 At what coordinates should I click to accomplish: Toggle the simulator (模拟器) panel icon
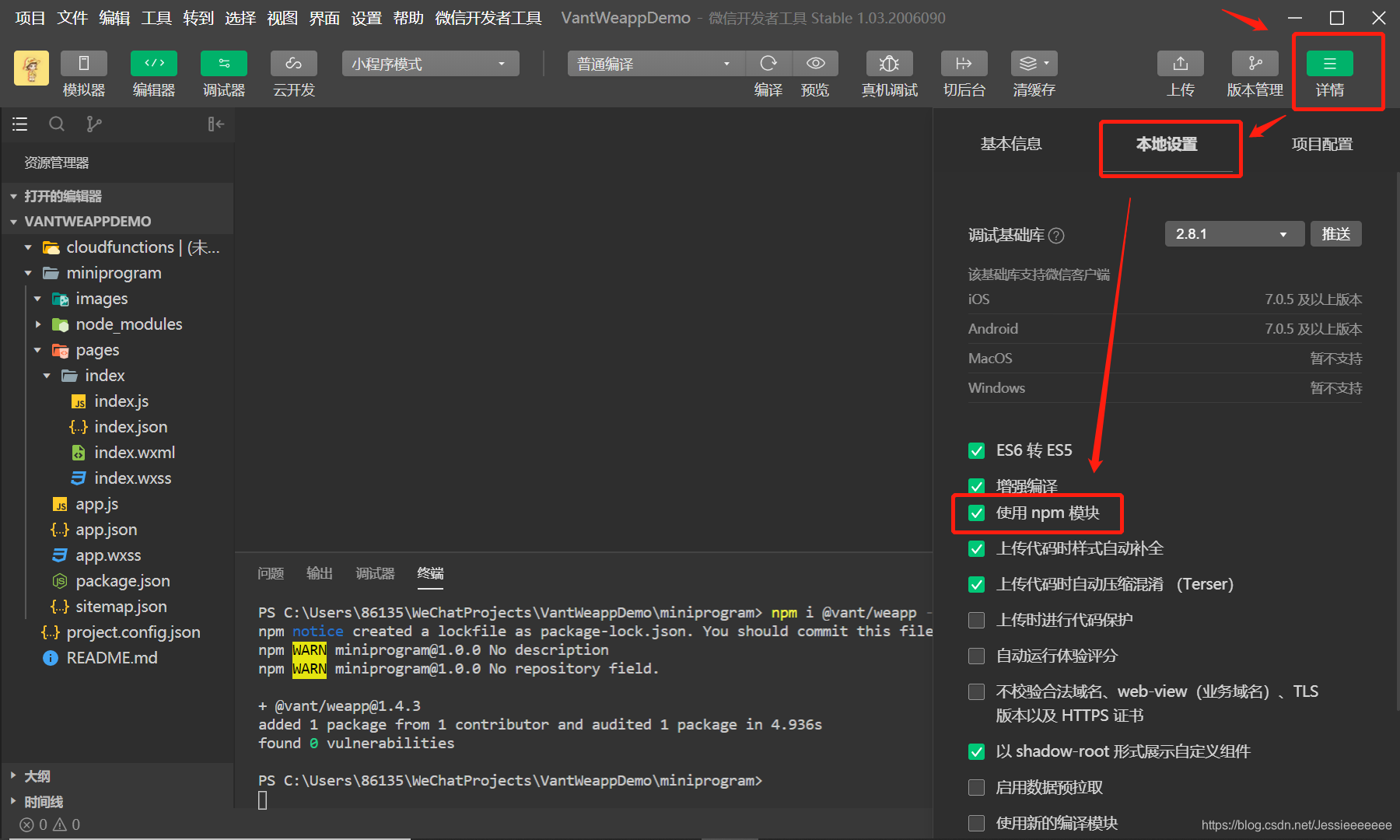[x=84, y=63]
